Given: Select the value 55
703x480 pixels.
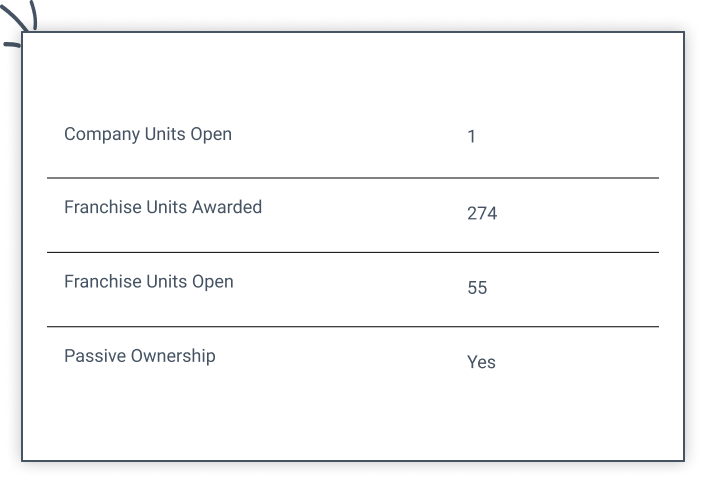Looking at the screenshot, I should coord(477,288).
